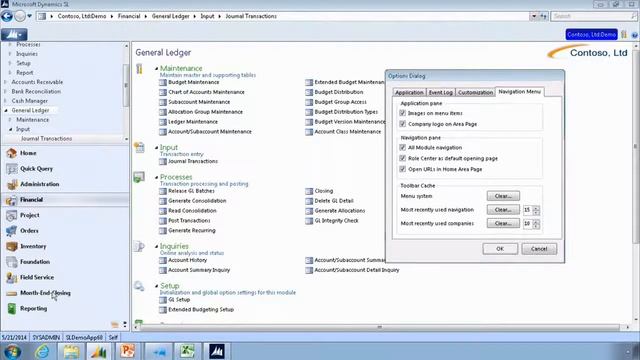
Task: Clear most recently used companies
Action: [x=503, y=224]
